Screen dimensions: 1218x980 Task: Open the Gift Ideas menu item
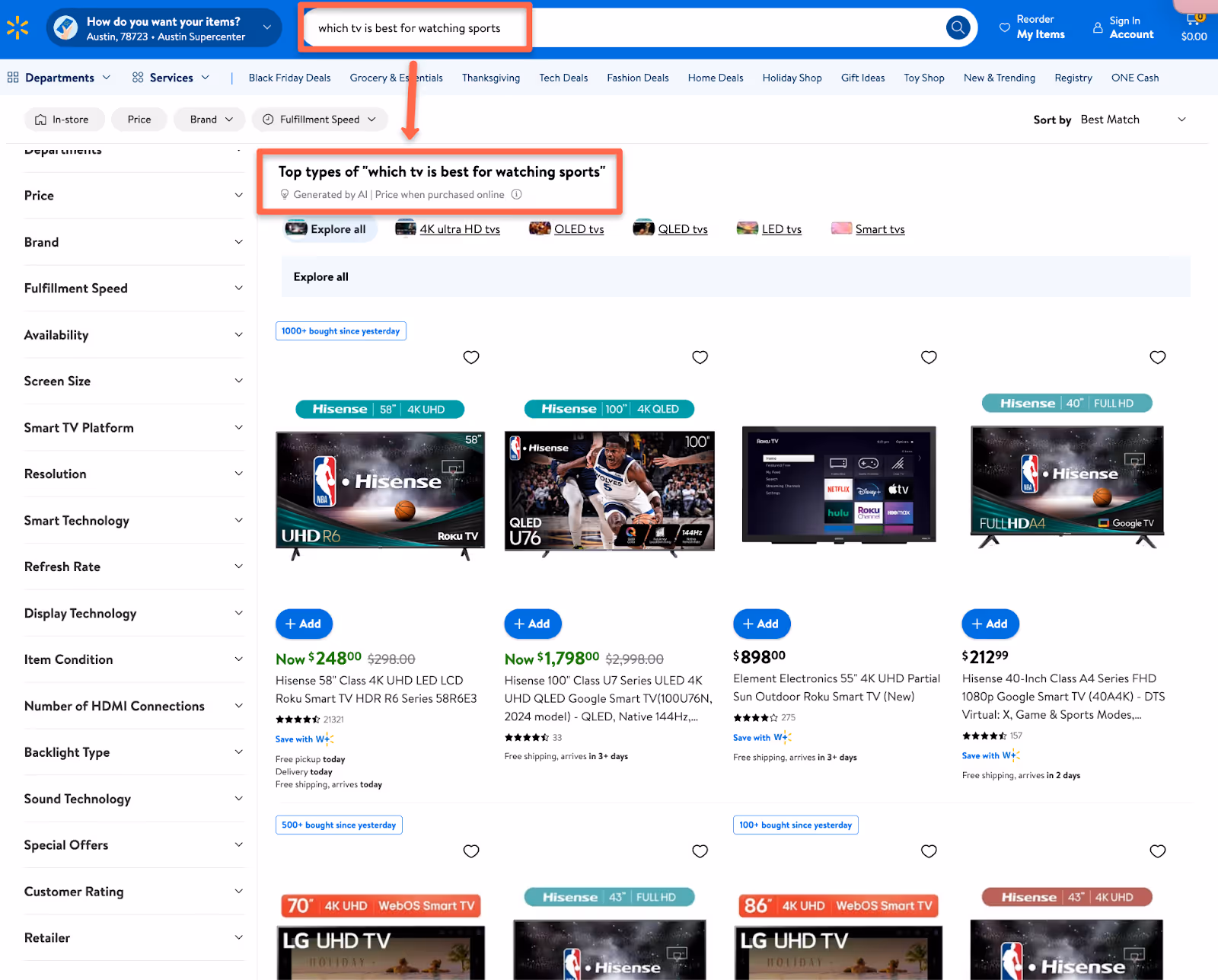point(862,78)
